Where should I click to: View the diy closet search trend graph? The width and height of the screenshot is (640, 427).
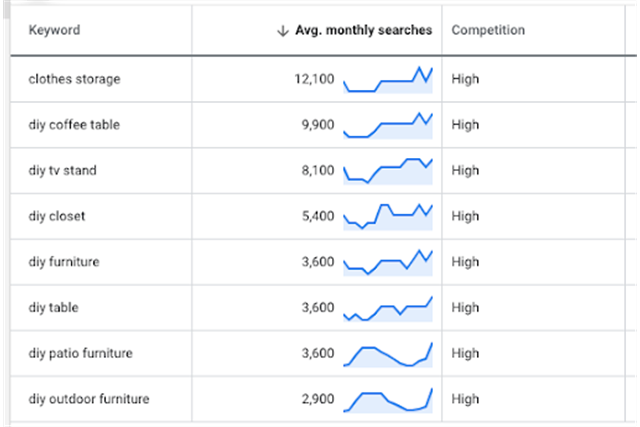click(388, 216)
